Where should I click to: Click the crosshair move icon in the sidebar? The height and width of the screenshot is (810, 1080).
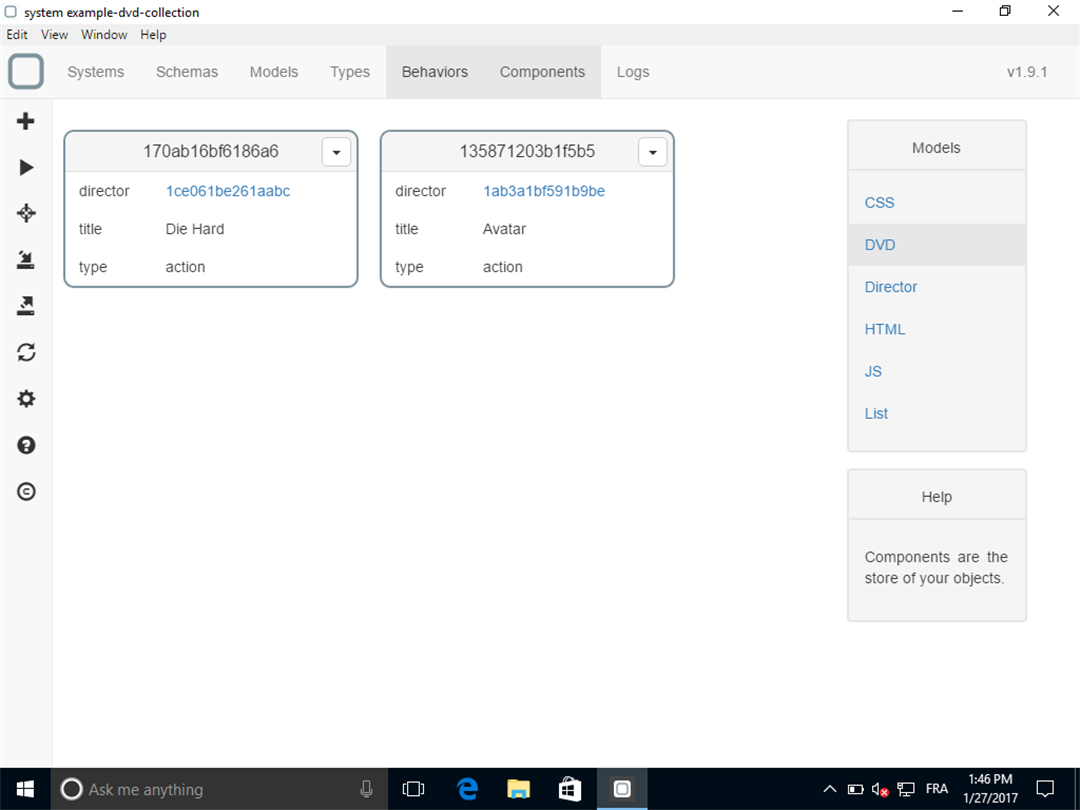point(26,213)
